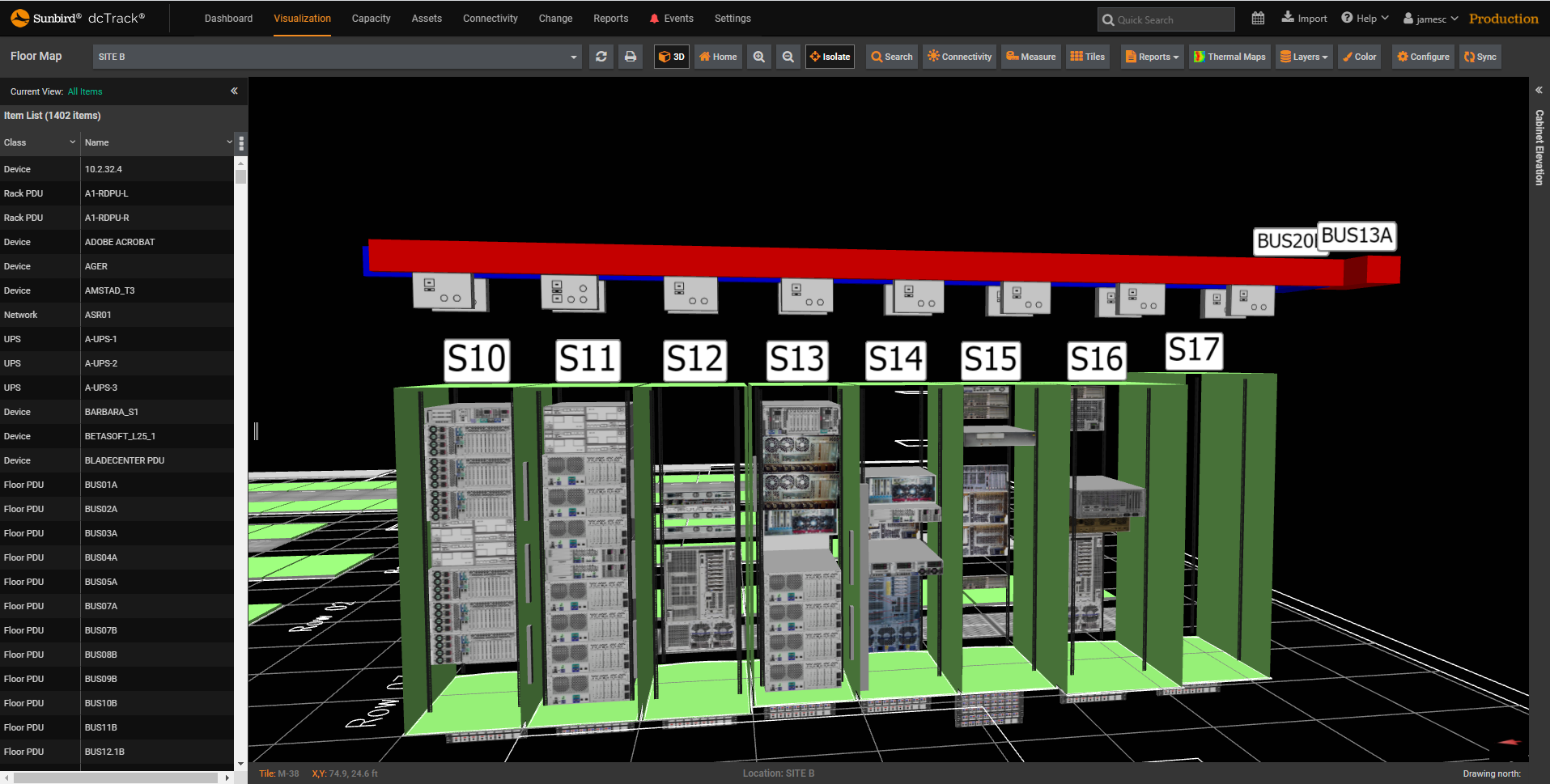Screen dimensions: 1550x784
Task: Click the zoom in magnifier icon
Action: pyautogui.click(x=758, y=57)
